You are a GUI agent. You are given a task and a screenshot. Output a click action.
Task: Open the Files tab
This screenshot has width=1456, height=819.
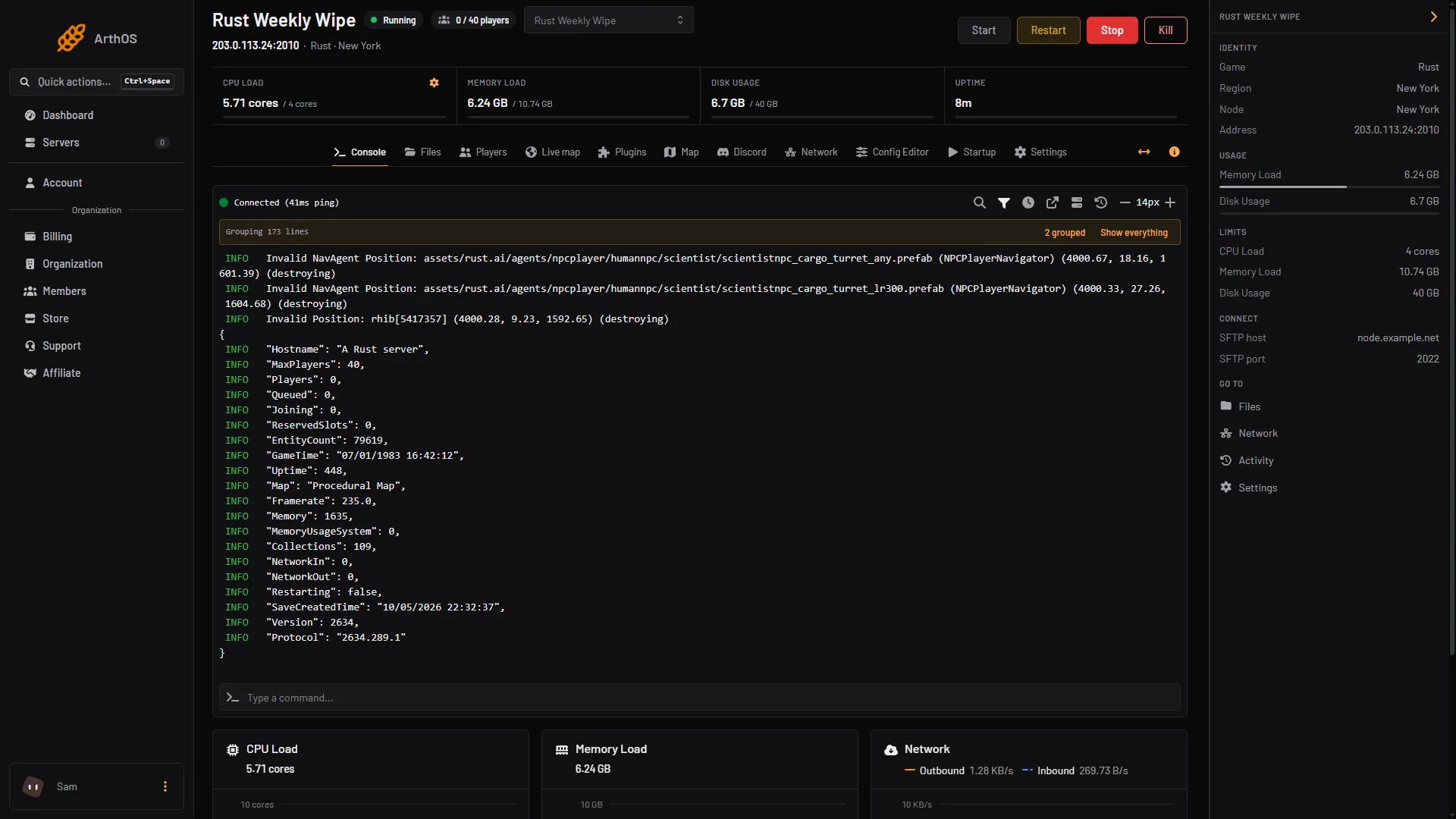point(422,152)
